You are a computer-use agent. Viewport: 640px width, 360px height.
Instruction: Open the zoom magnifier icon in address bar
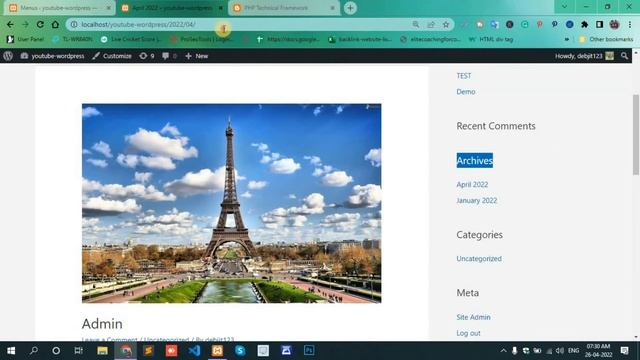coord(416,24)
